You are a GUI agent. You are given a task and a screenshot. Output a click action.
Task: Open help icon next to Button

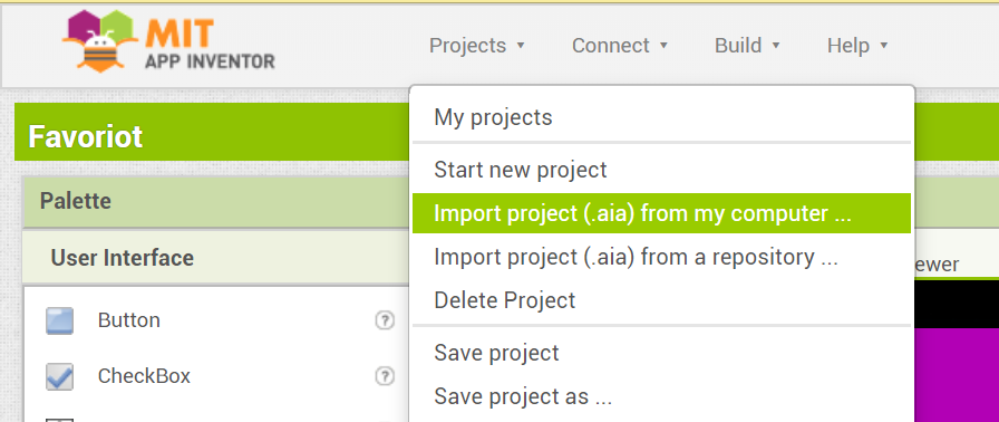[382, 321]
